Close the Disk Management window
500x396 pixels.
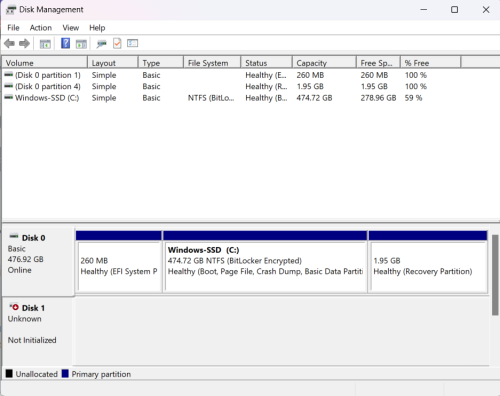(x=486, y=10)
